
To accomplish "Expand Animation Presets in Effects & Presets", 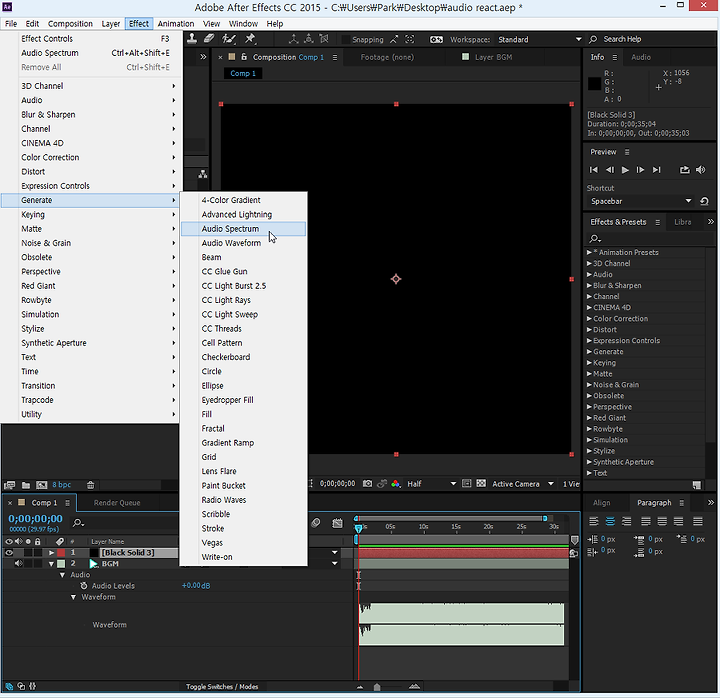I will coord(589,252).
